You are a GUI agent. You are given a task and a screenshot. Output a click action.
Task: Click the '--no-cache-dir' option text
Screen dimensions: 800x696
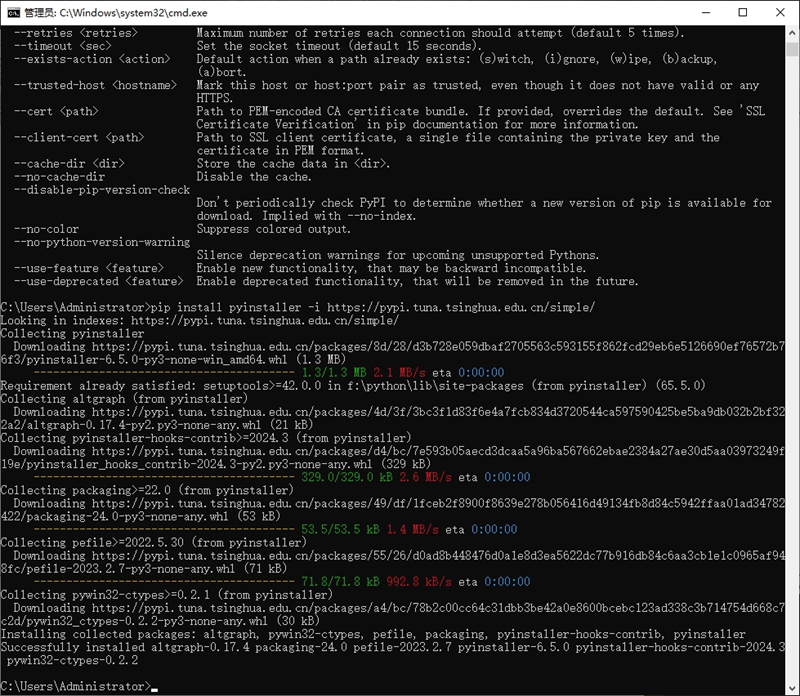59,177
